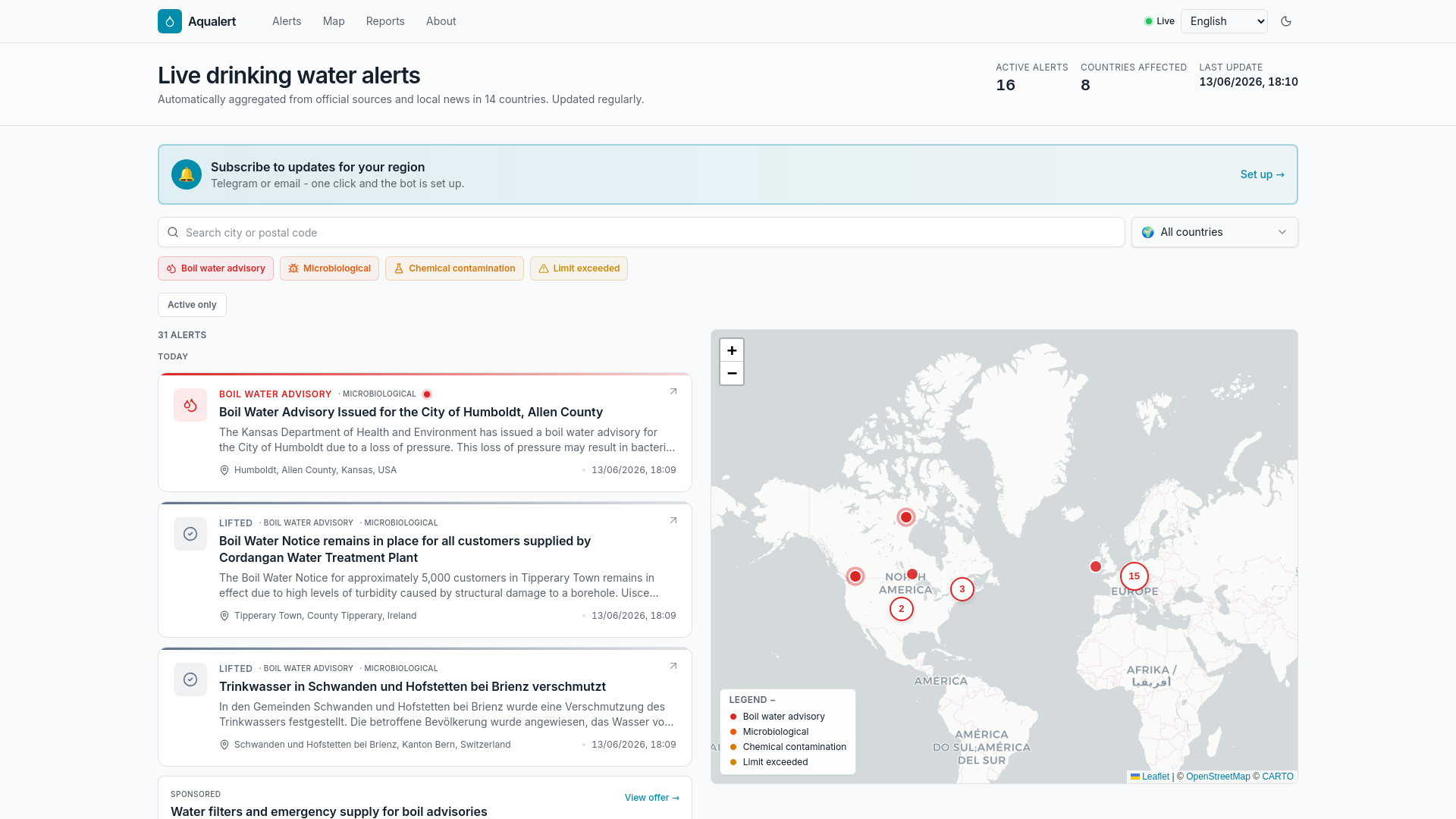1456x819 pixels.
Task: Click View offer sponsored link
Action: coord(652,798)
